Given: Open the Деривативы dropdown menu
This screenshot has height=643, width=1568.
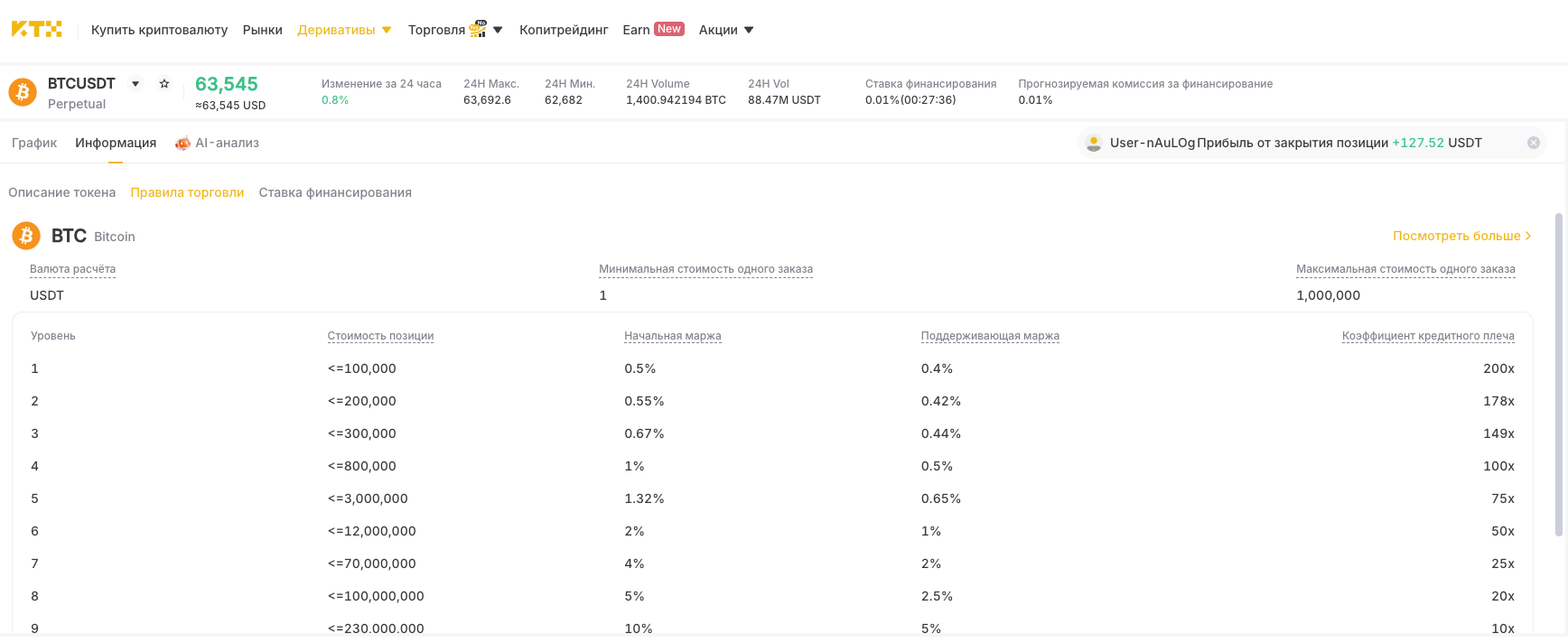Looking at the screenshot, I should (x=345, y=30).
